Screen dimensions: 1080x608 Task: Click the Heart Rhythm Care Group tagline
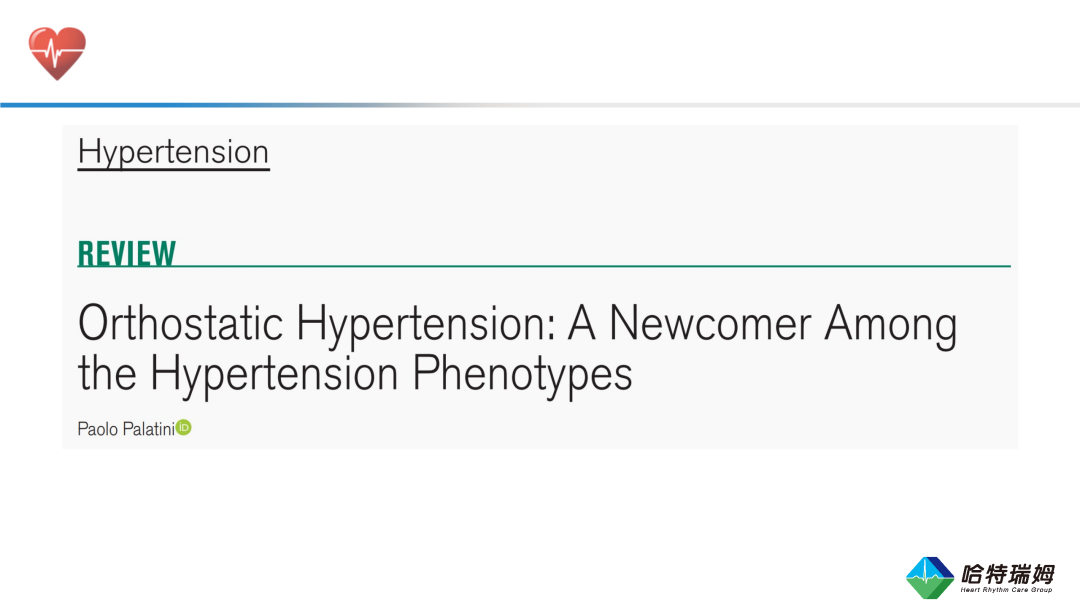(1006, 590)
